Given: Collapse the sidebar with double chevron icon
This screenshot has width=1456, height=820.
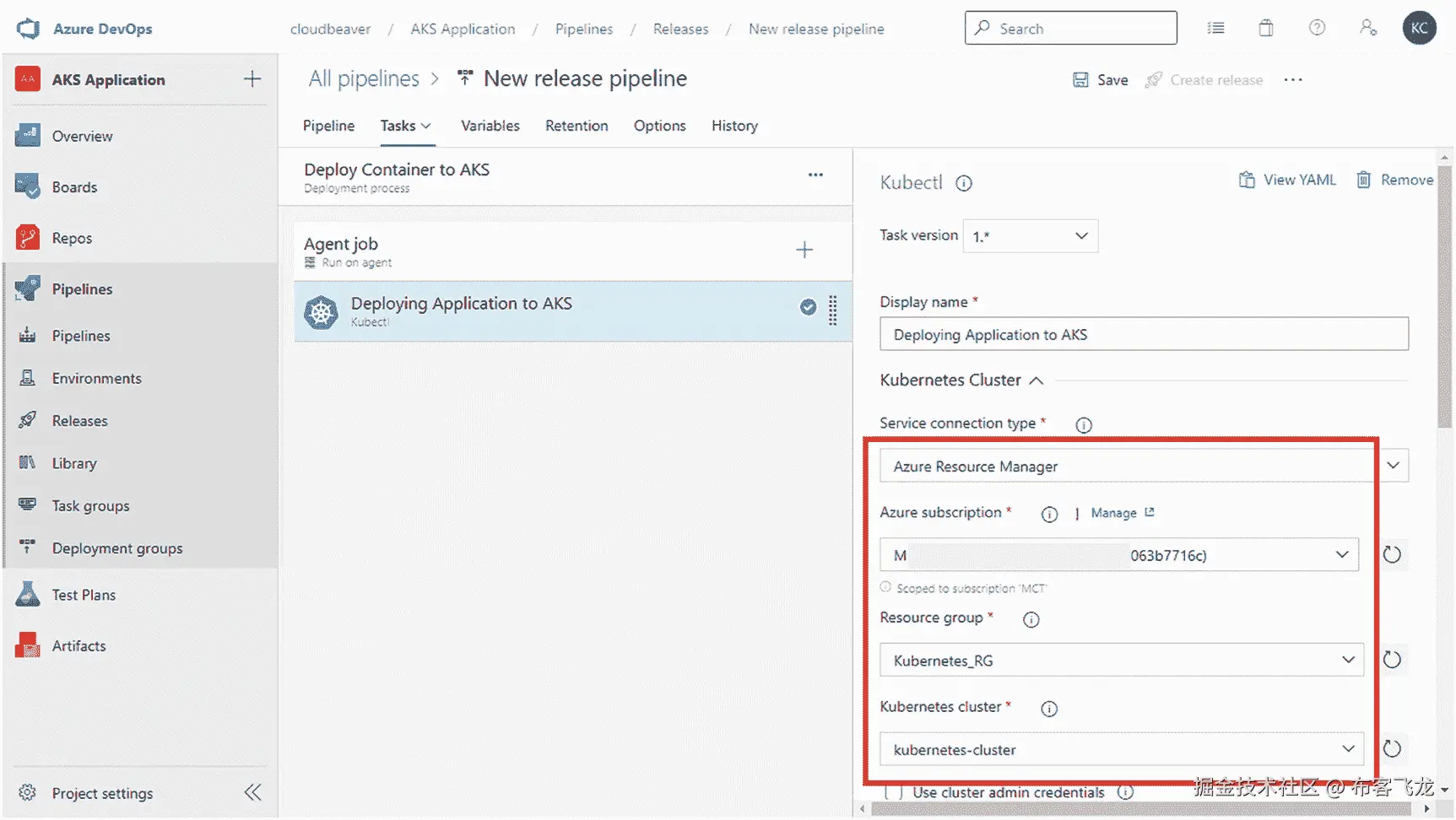Looking at the screenshot, I should point(252,792).
